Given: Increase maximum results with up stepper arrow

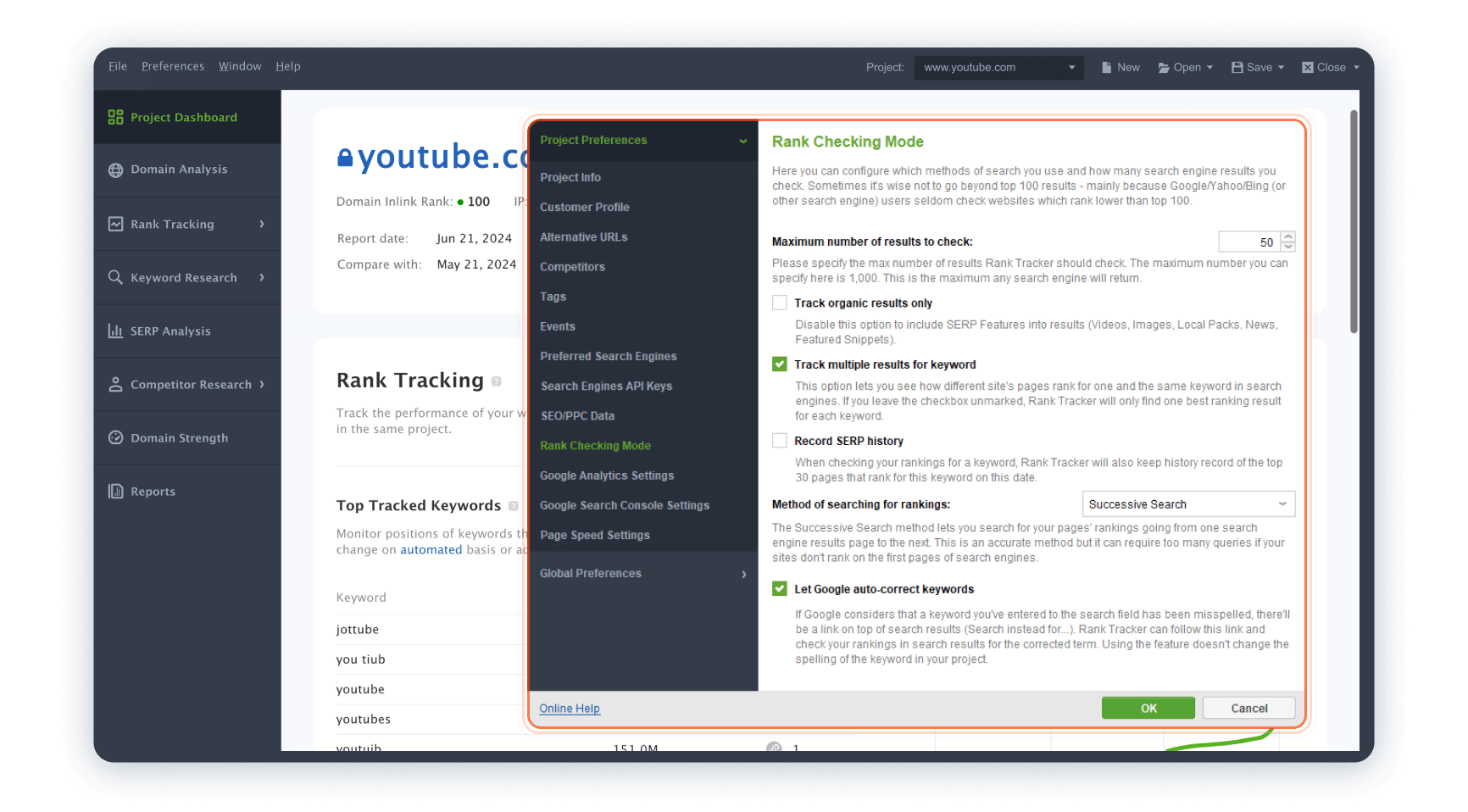Looking at the screenshot, I should pos(1288,236).
